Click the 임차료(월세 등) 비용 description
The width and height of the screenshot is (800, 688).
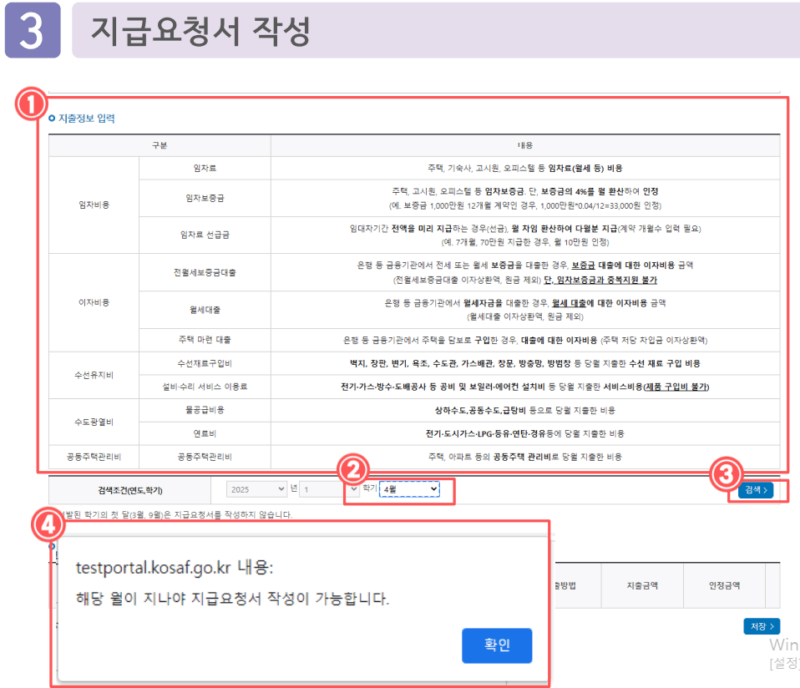[585, 168]
